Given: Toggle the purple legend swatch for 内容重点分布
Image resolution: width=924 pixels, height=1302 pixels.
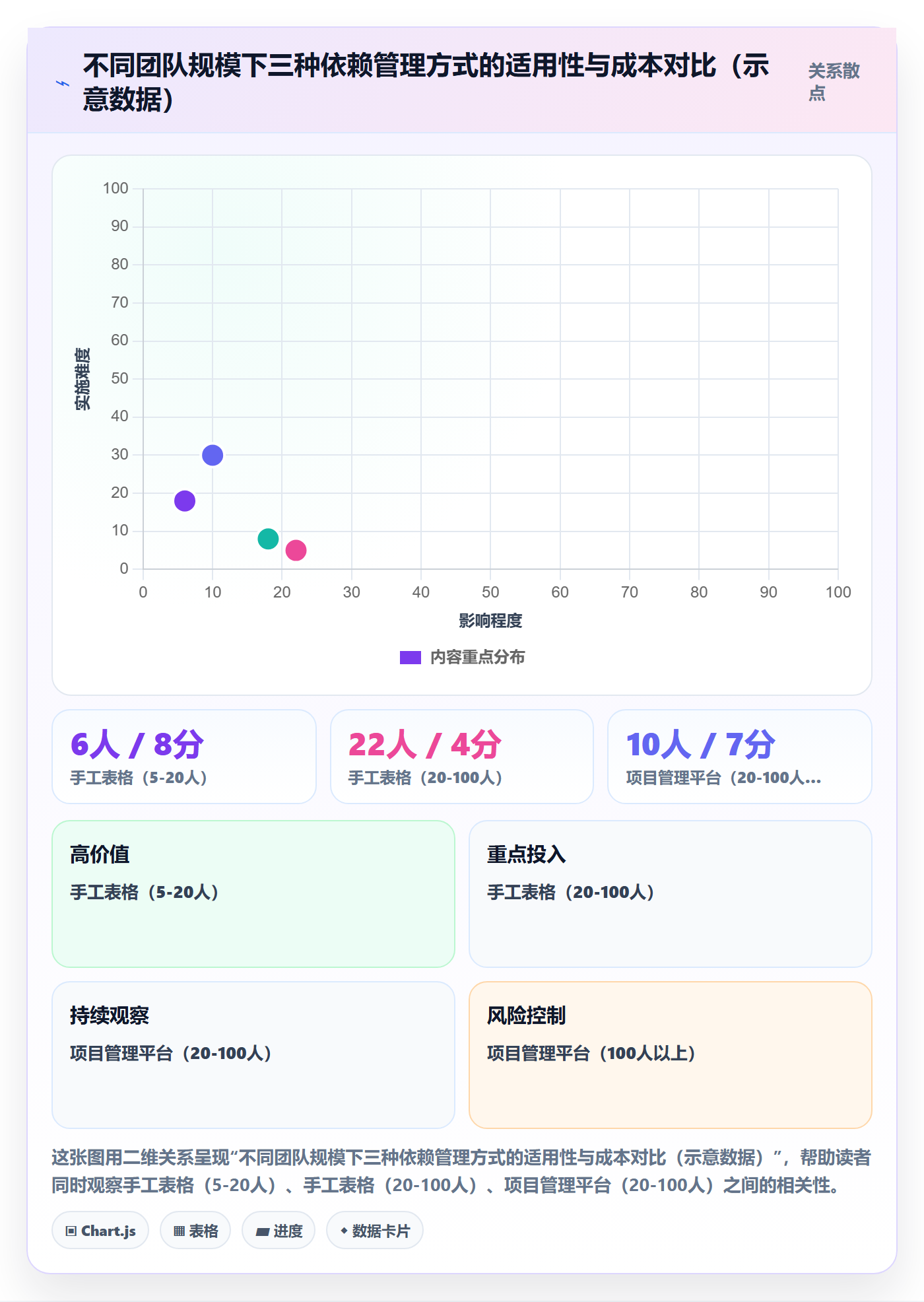Looking at the screenshot, I should pos(411,658).
